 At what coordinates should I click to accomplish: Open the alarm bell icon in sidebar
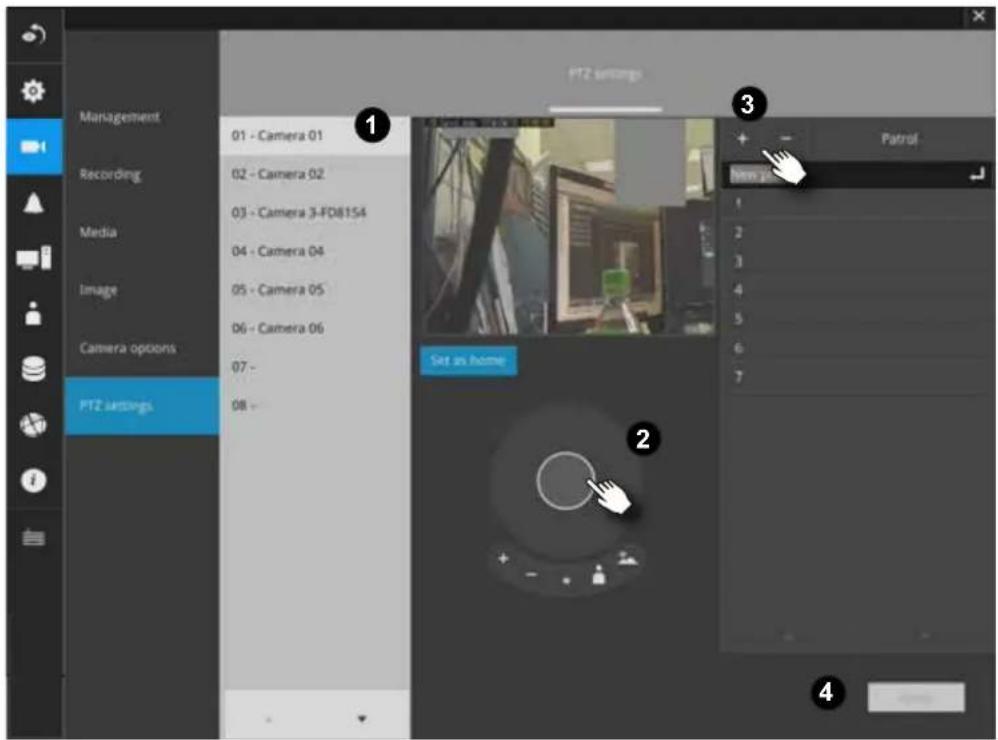tap(33, 204)
